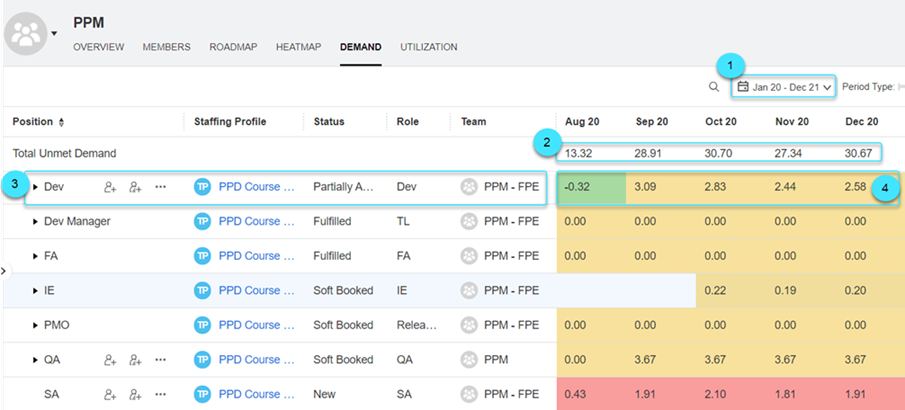Click the team paw icon in QA row
The width and height of the screenshot is (905, 410).
click(x=469, y=359)
